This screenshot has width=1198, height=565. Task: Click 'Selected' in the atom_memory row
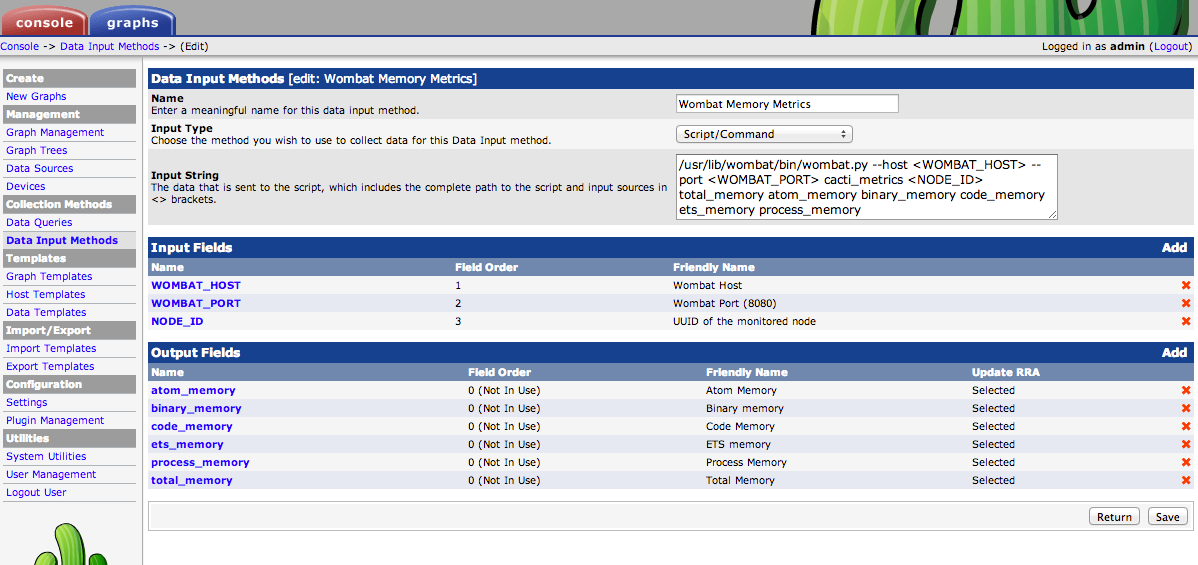[993, 391]
